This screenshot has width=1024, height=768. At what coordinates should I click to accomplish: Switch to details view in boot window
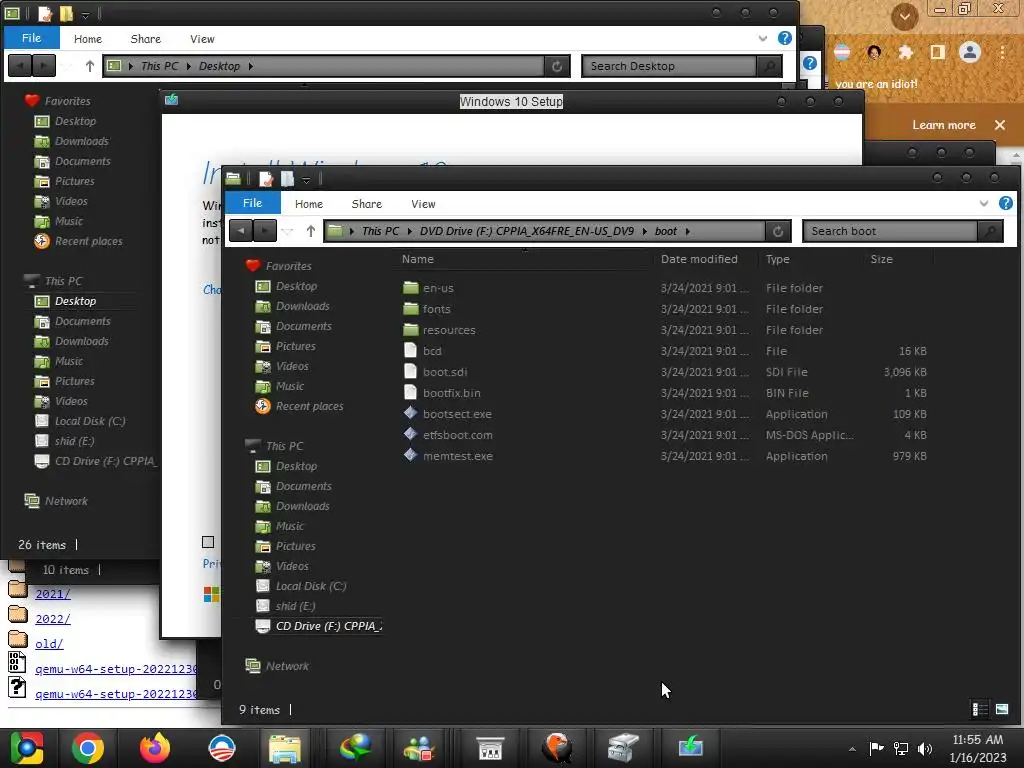pyautogui.click(x=980, y=709)
